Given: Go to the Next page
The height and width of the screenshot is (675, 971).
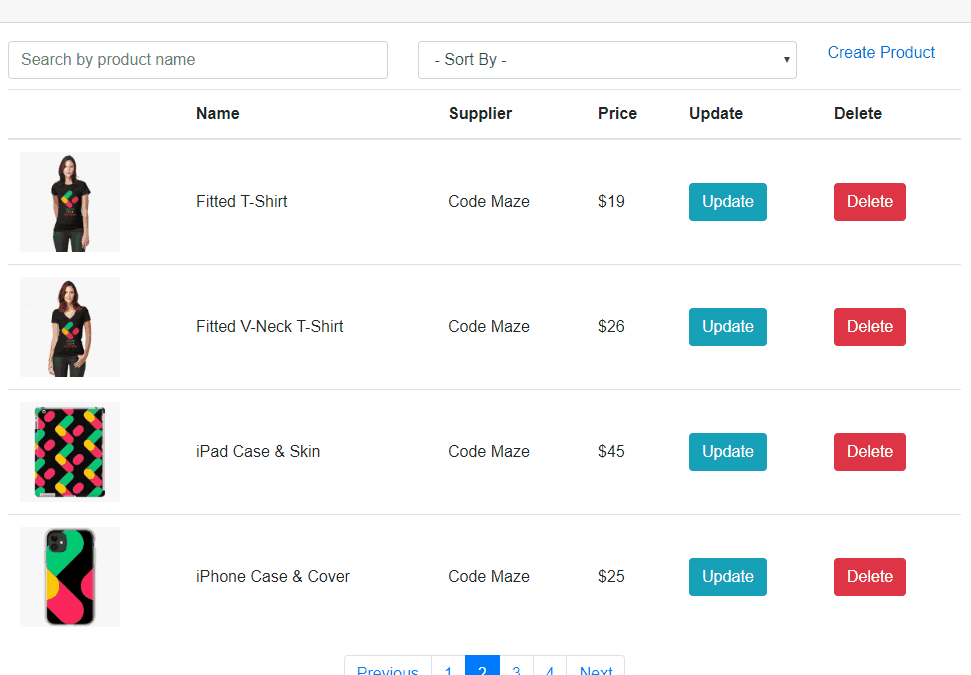Looking at the screenshot, I should (596, 668).
